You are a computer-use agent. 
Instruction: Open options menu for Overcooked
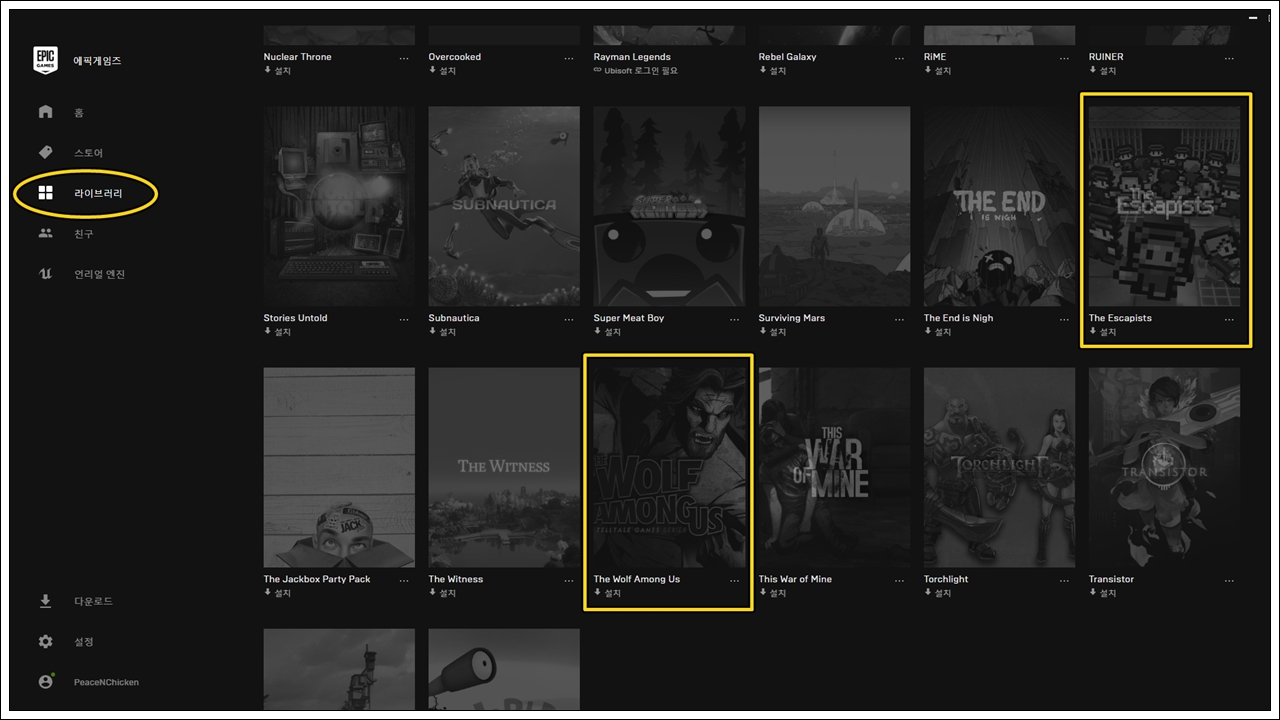tap(570, 58)
